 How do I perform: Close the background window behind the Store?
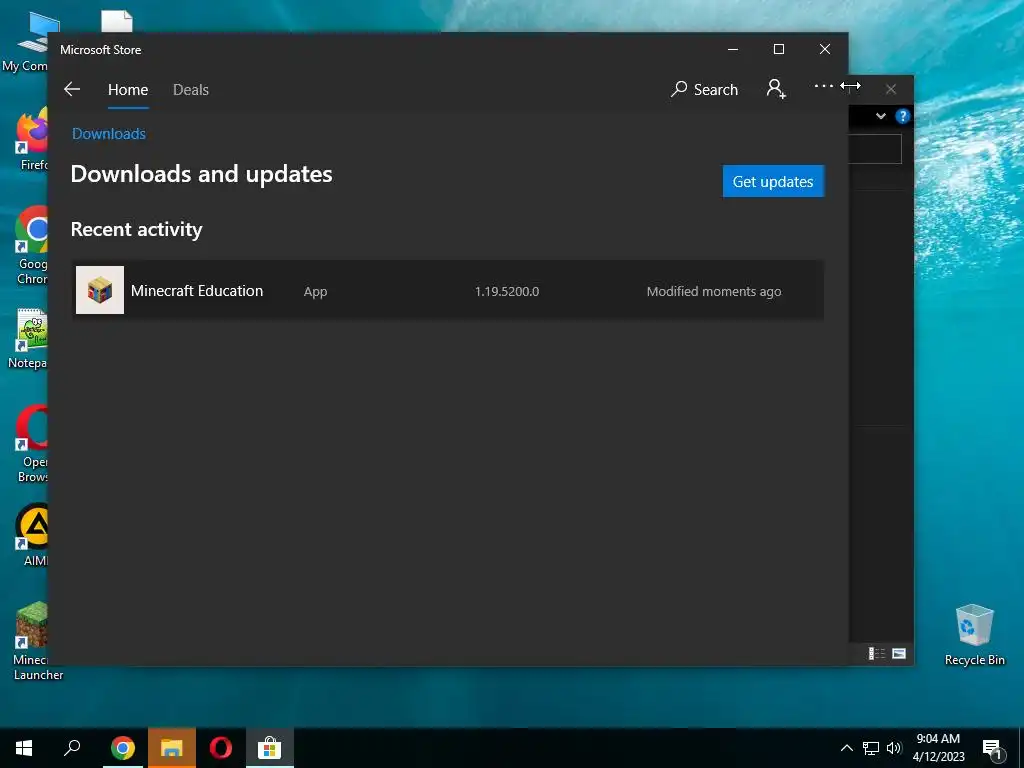point(891,89)
